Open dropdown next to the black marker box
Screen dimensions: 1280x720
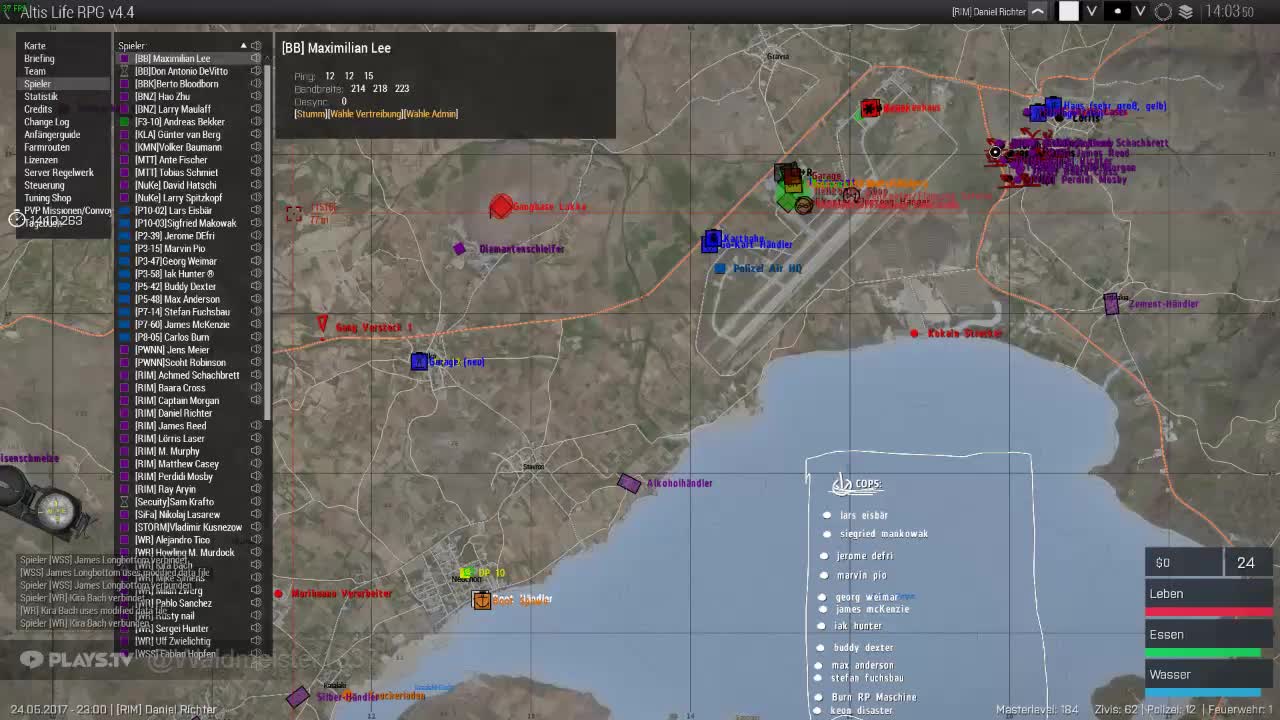[x=1141, y=12]
